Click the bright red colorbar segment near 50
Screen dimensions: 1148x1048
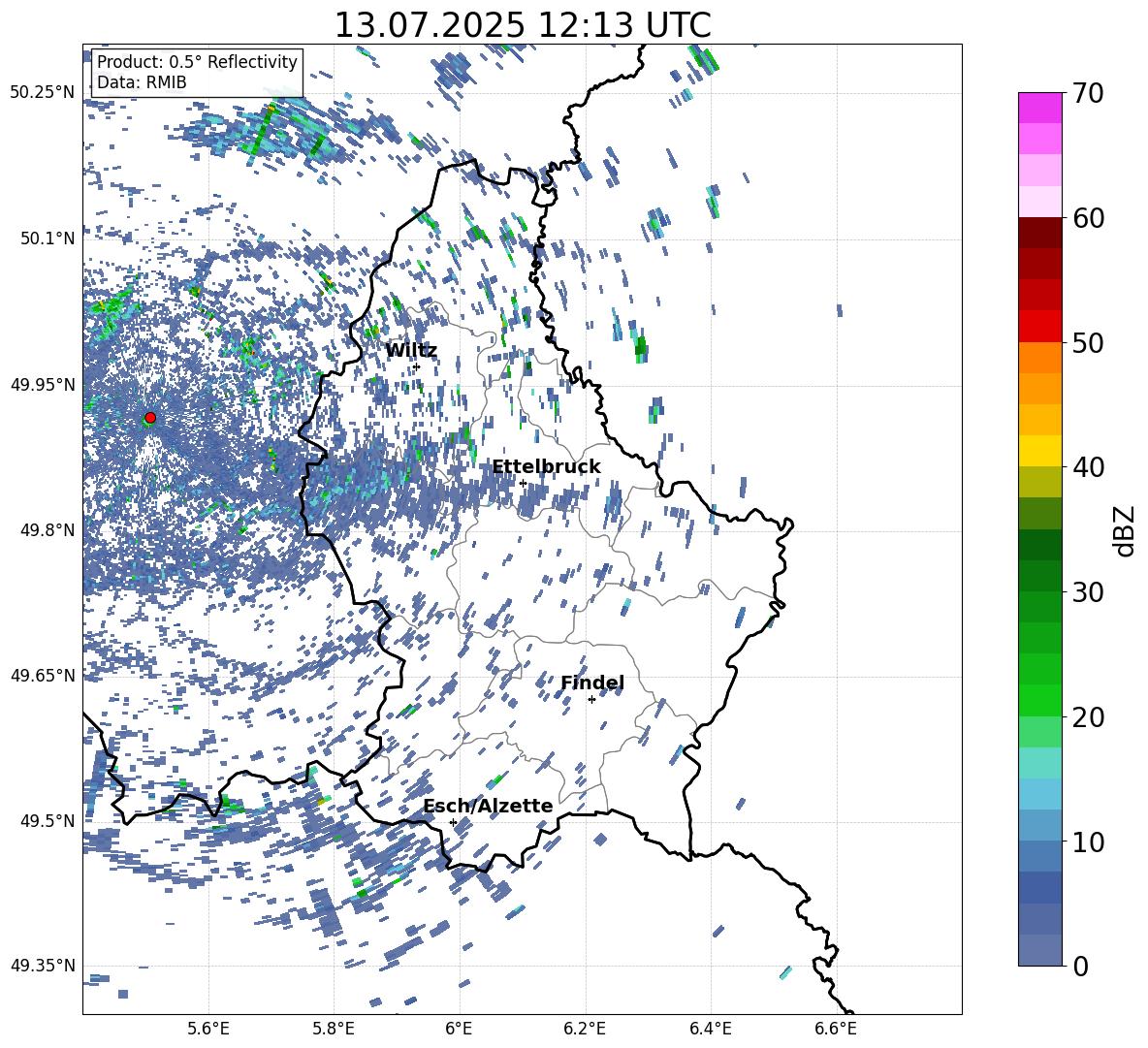[1039, 327]
